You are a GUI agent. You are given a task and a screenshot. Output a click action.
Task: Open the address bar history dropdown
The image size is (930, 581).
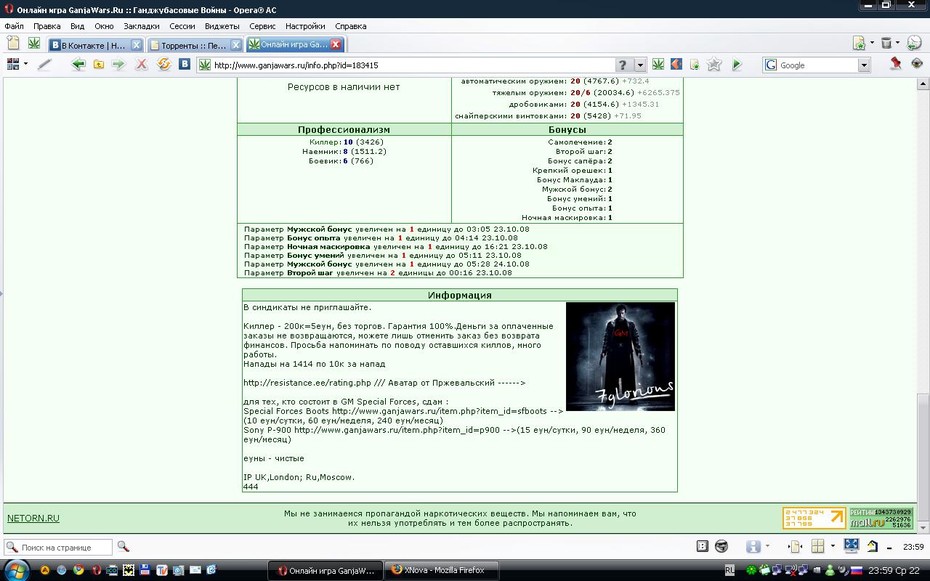[x=640, y=65]
